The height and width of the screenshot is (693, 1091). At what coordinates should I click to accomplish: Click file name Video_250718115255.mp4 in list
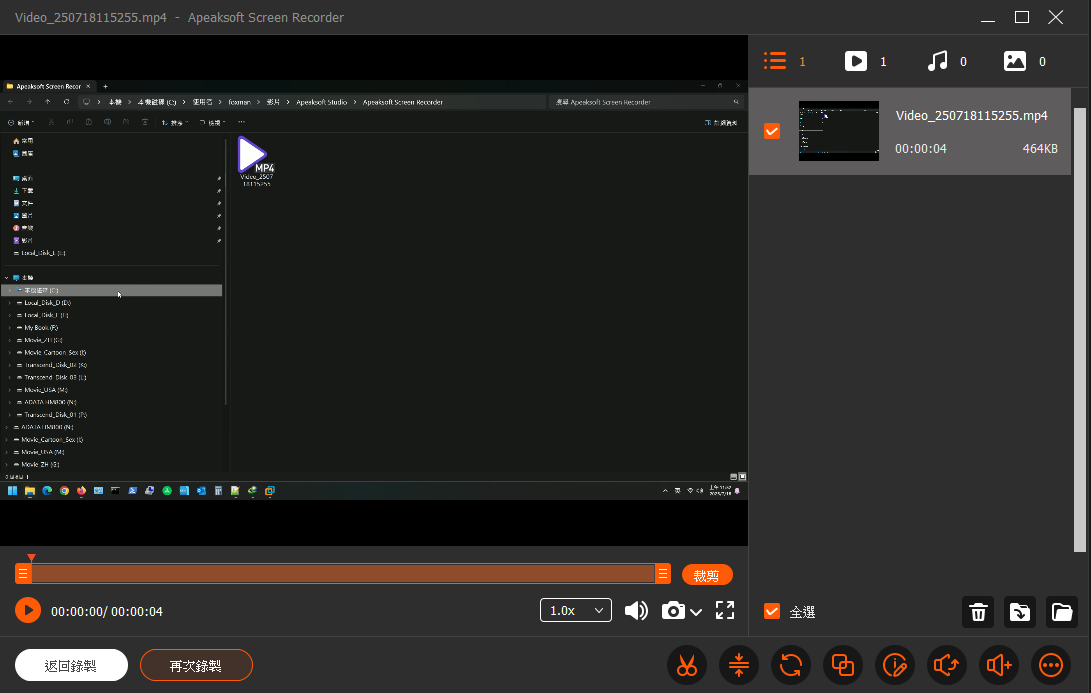[x=971, y=116]
